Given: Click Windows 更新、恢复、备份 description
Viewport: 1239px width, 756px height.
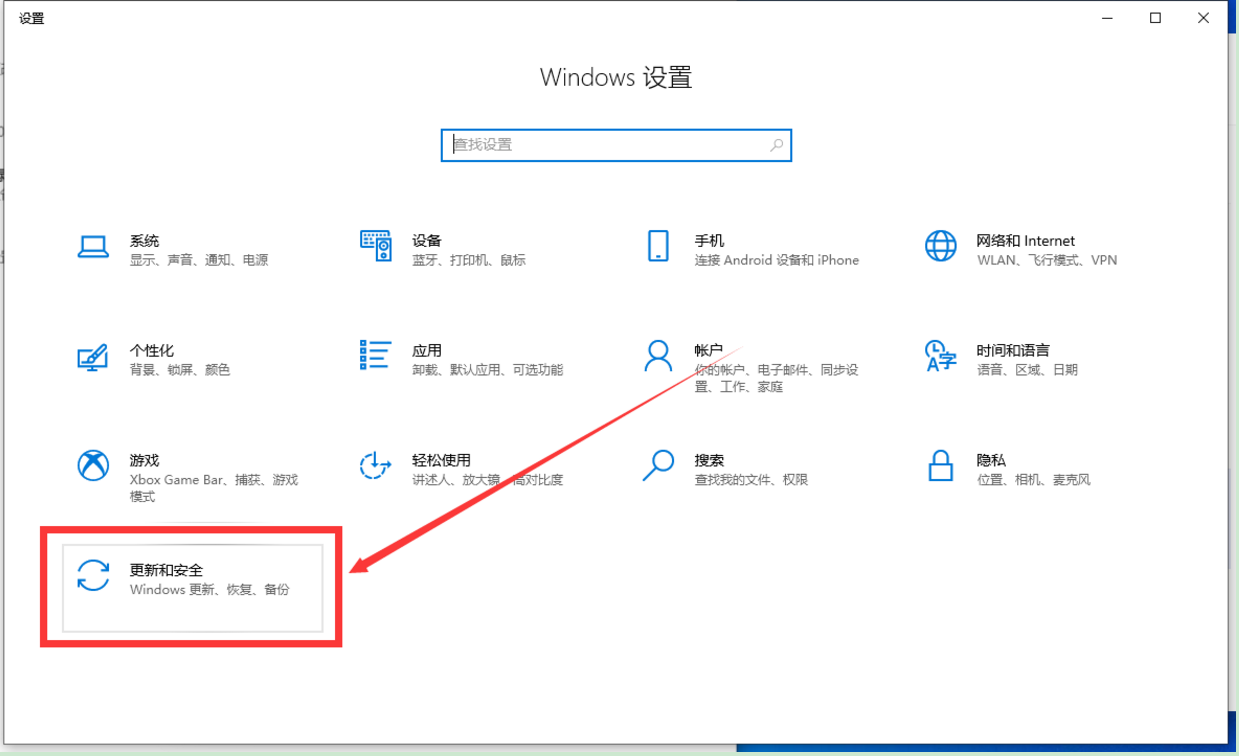Looking at the screenshot, I should point(210,590).
